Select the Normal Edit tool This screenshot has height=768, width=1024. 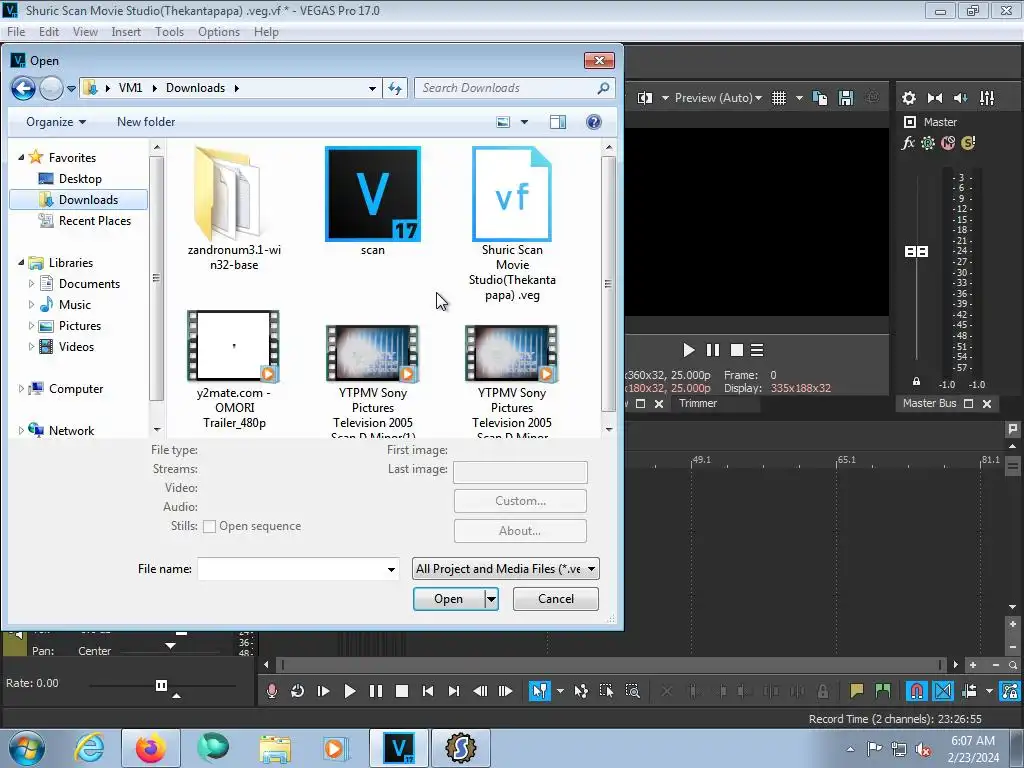[x=539, y=691]
